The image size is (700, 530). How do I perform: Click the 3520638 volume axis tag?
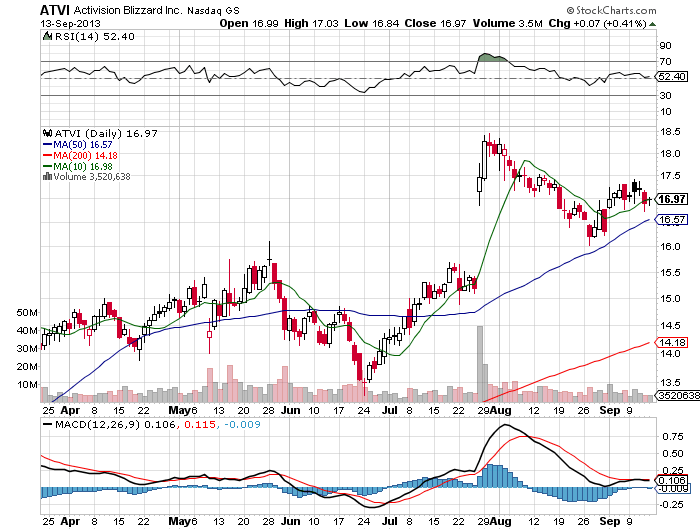point(678,395)
